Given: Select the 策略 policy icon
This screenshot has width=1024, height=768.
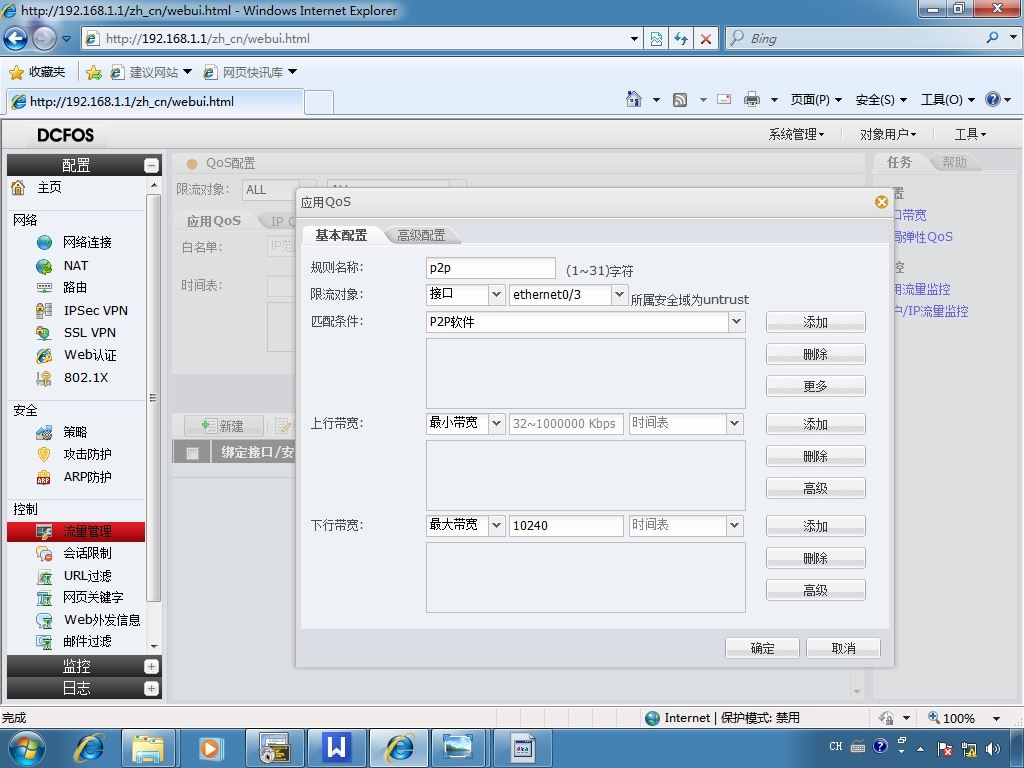Looking at the screenshot, I should (x=44, y=432).
